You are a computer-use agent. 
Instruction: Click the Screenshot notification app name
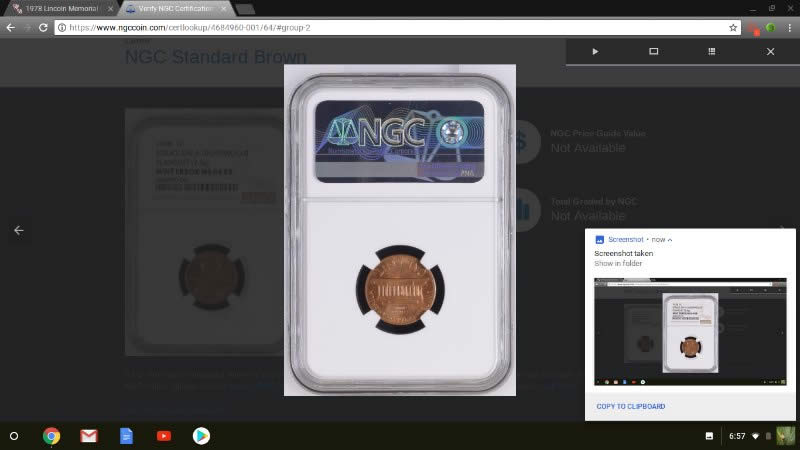point(626,239)
